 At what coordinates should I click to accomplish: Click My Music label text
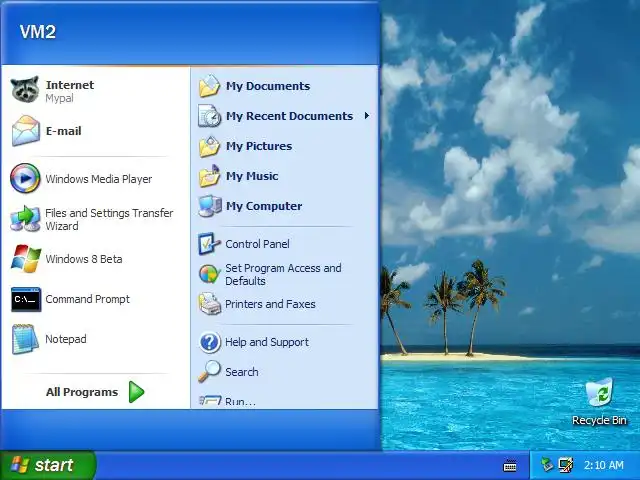tap(252, 176)
